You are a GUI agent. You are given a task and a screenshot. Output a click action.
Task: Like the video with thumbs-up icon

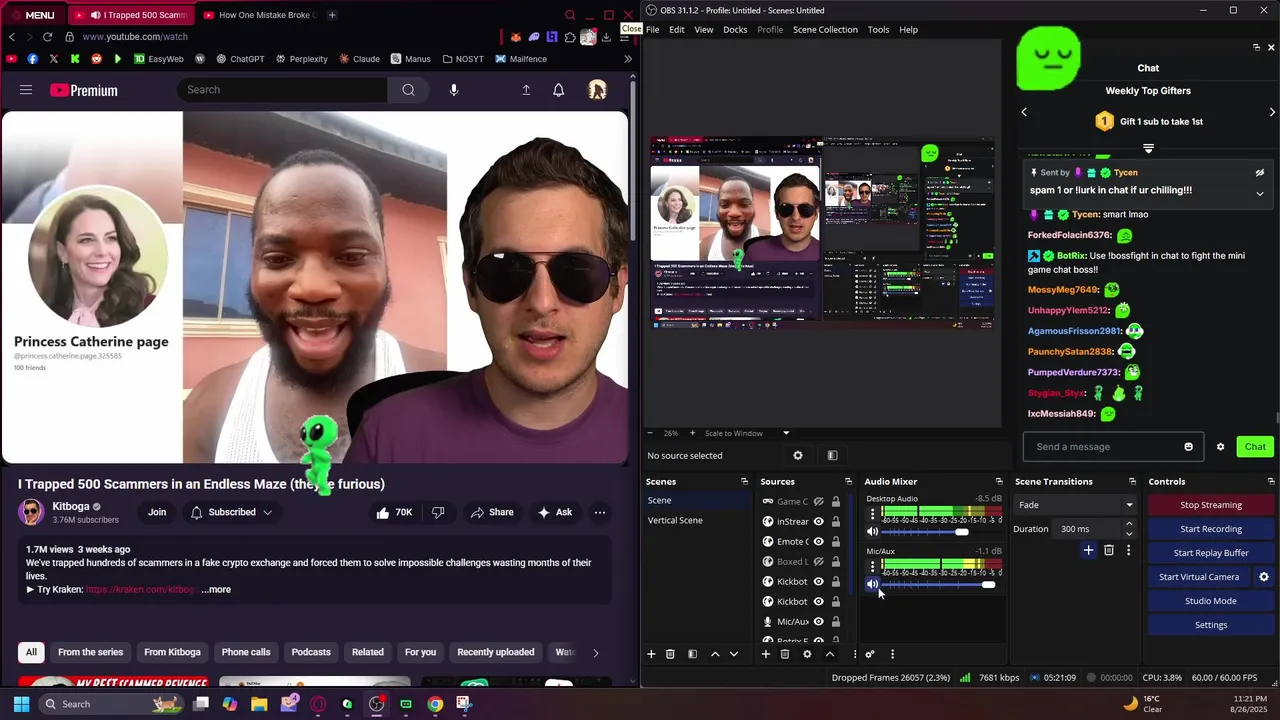click(x=383, y=512)
